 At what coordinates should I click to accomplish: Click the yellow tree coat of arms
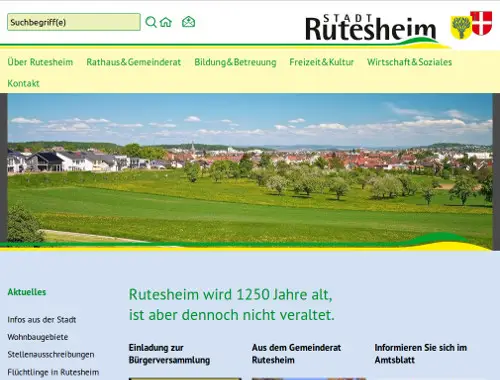pyautogui.click(x=461, y=27)
